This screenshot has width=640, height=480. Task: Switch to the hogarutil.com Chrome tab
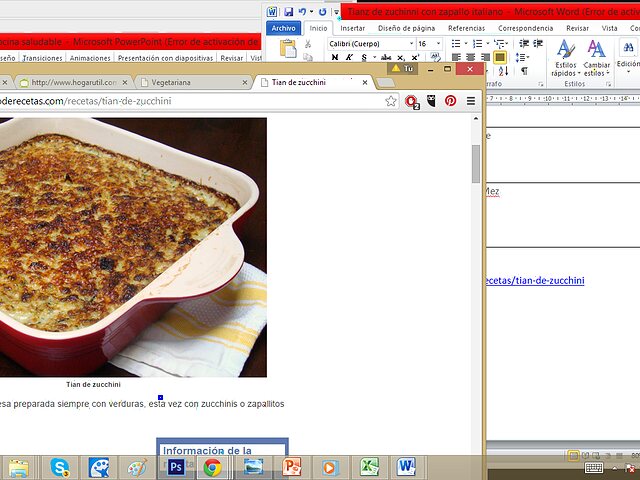74,82
